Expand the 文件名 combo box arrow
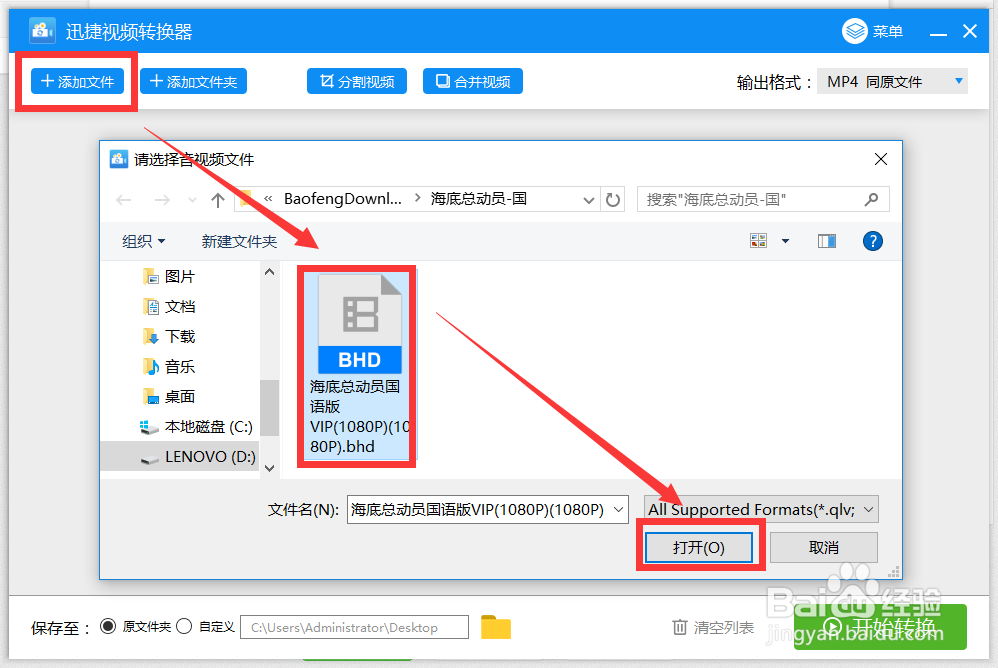The image size is (998, 668). click(617, 509)
